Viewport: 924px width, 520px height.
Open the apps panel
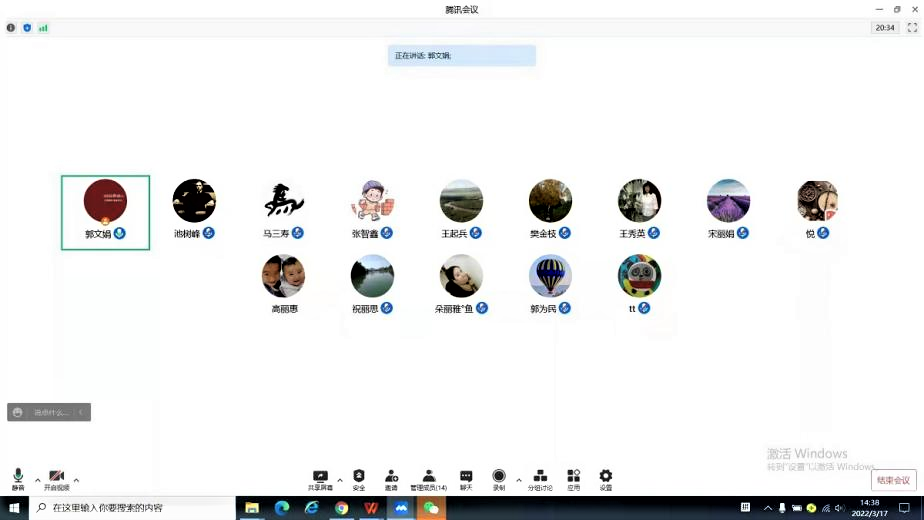(x=573, y=478)
